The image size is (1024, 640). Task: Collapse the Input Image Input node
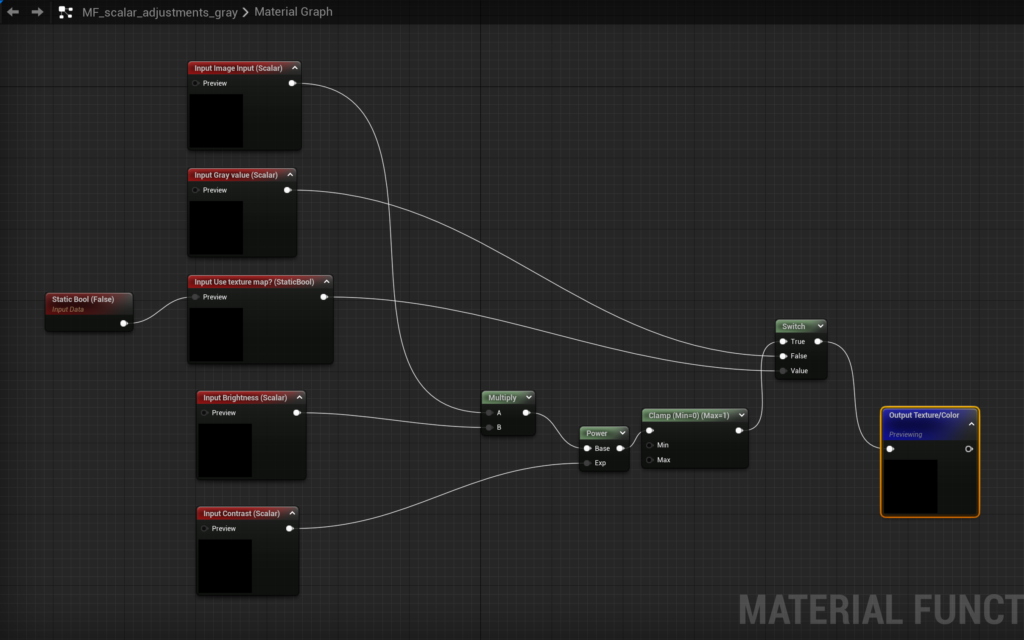(294, 68)
